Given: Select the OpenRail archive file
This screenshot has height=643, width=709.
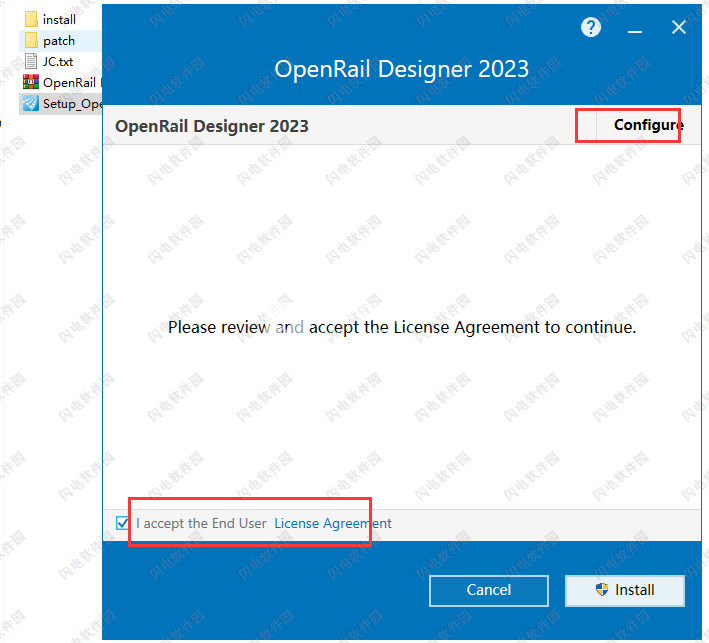Looking at the screenshot, I should 61,82.
